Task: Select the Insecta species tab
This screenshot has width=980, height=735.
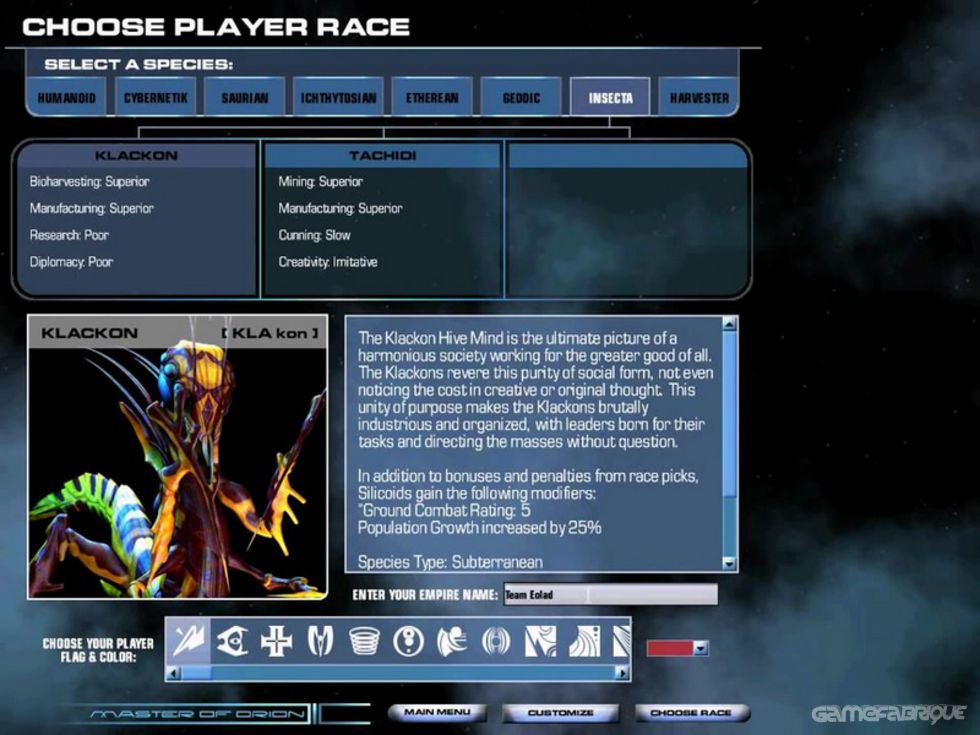Action: tap(611, 98)
